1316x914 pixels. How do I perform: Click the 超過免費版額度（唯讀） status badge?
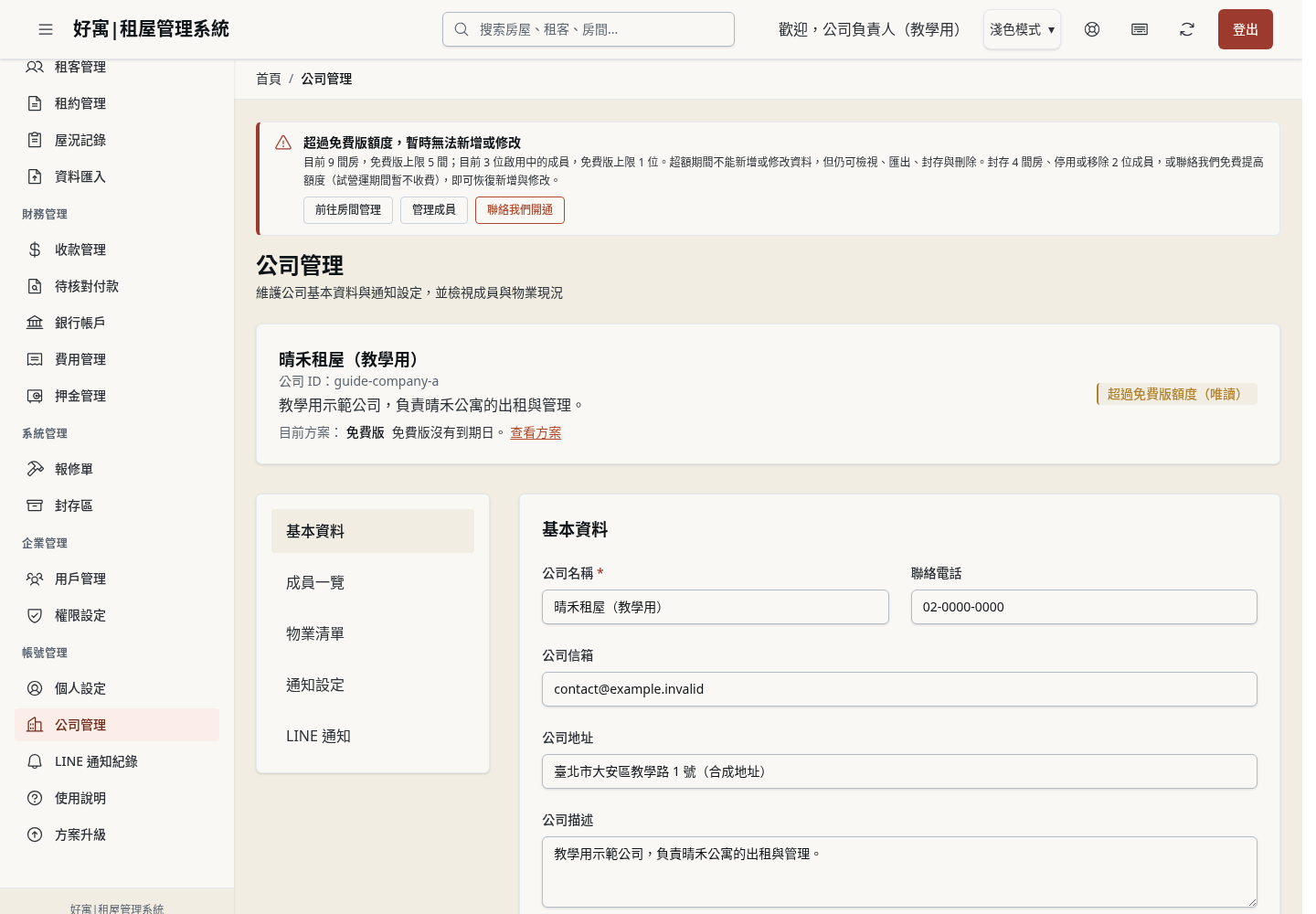coord(1177,394)
